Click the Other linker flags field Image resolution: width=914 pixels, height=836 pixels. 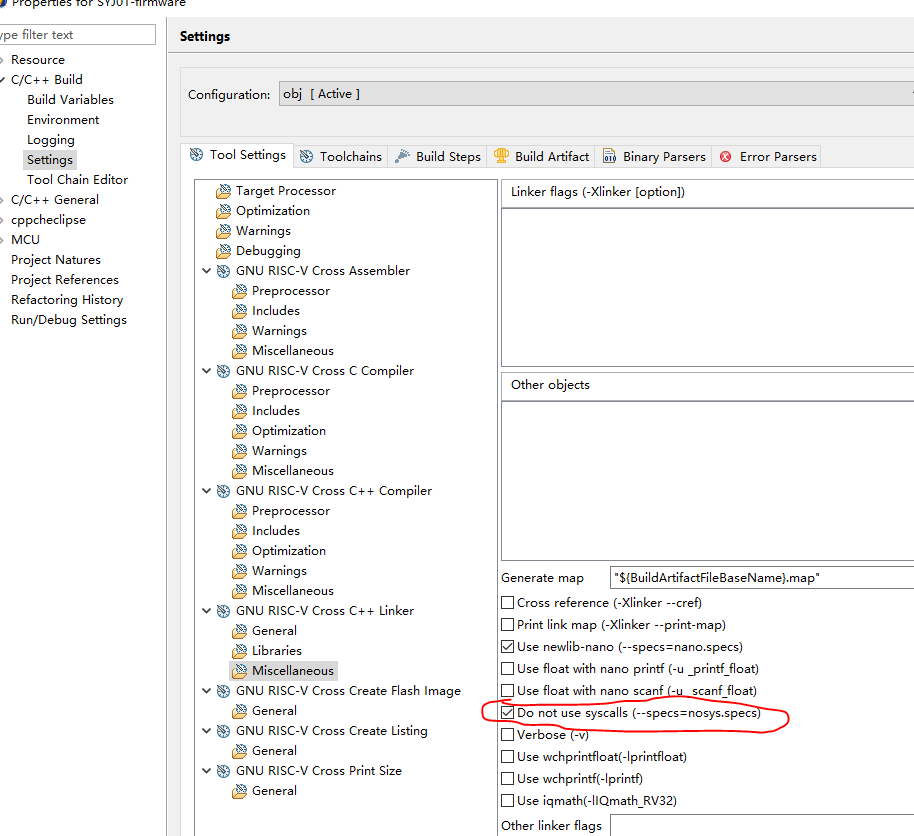762,826
